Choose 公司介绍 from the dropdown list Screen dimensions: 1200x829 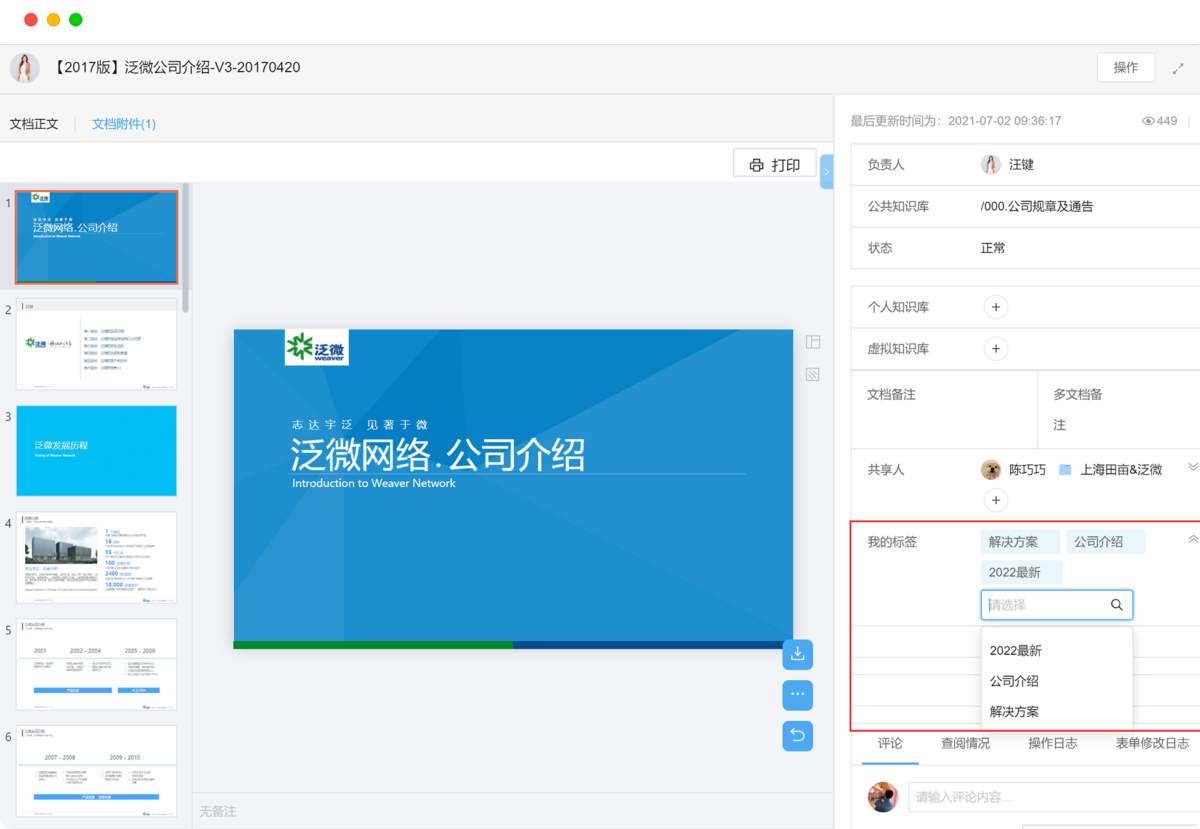1057,681
